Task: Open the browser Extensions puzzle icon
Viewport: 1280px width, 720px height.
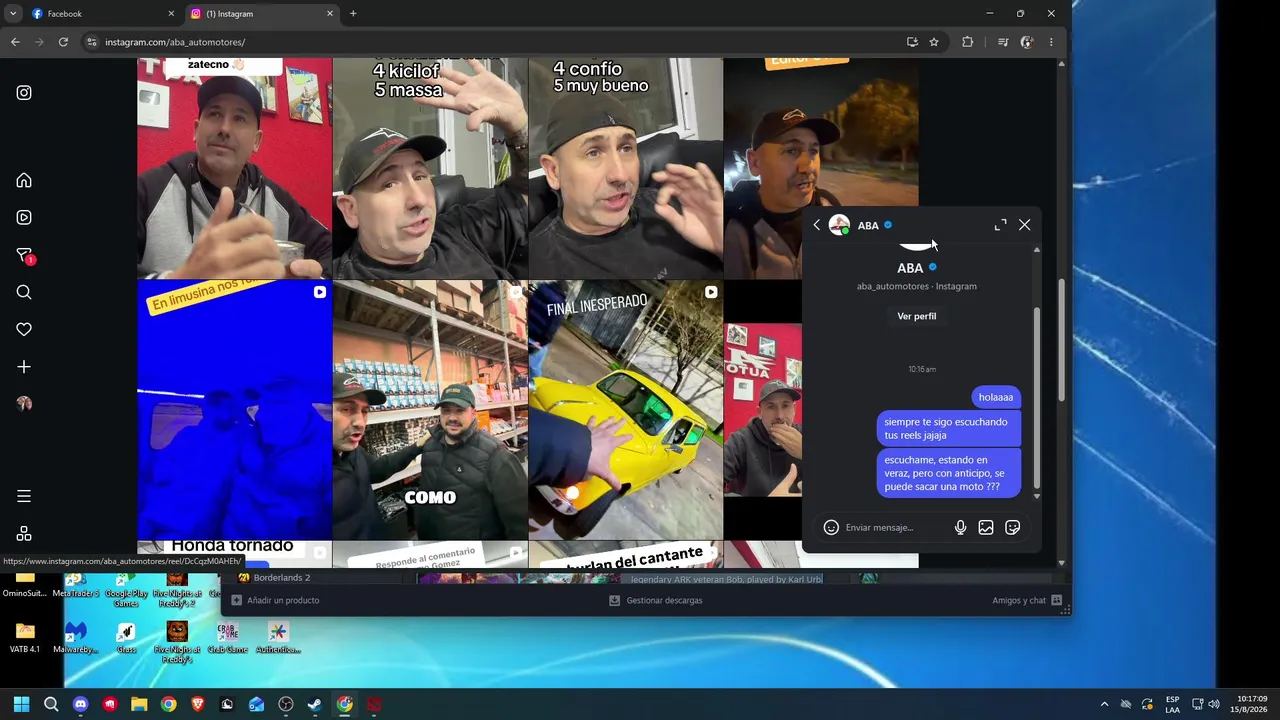Action: coord(967,42)
